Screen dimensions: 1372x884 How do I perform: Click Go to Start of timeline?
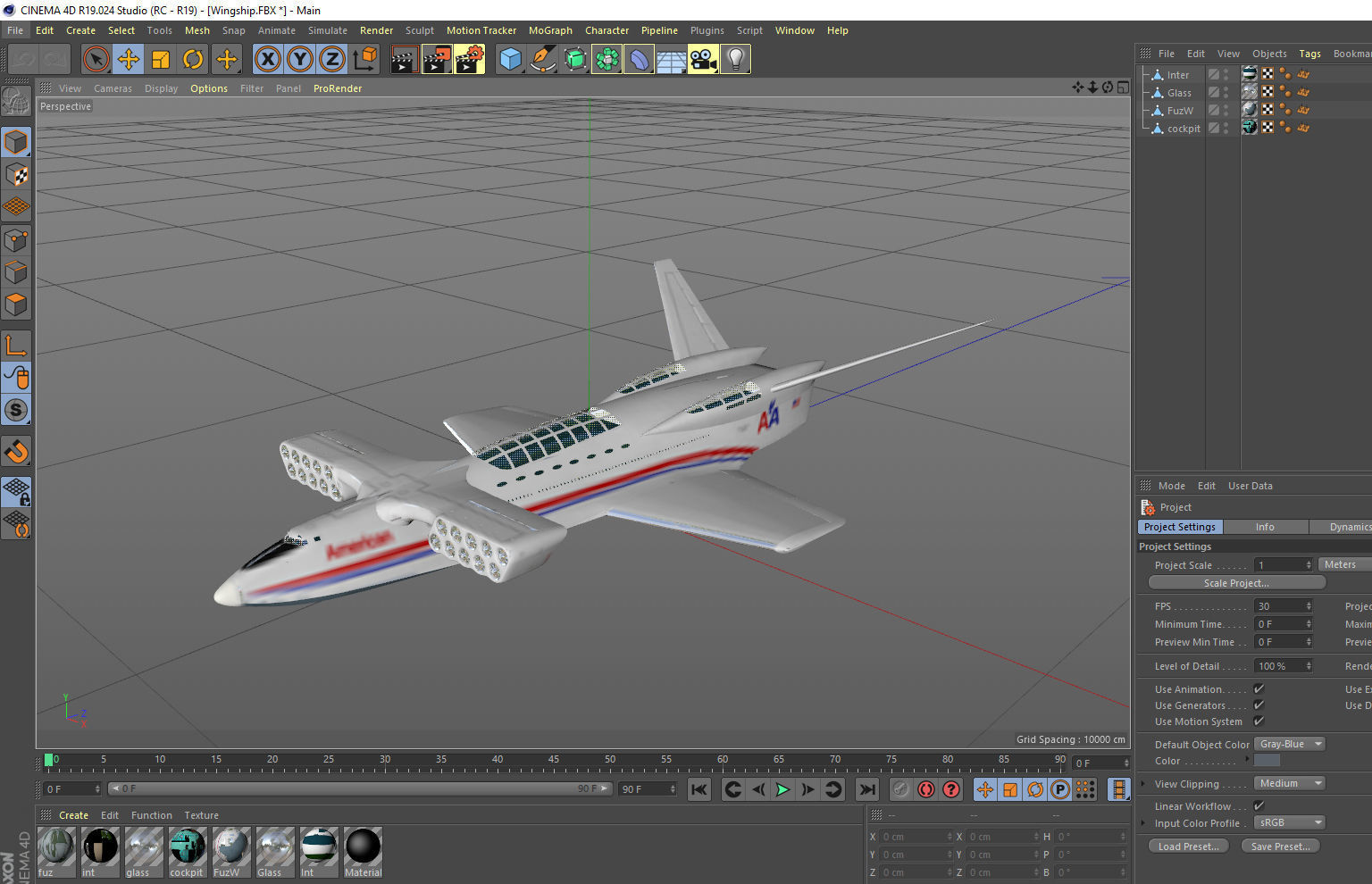699,789
